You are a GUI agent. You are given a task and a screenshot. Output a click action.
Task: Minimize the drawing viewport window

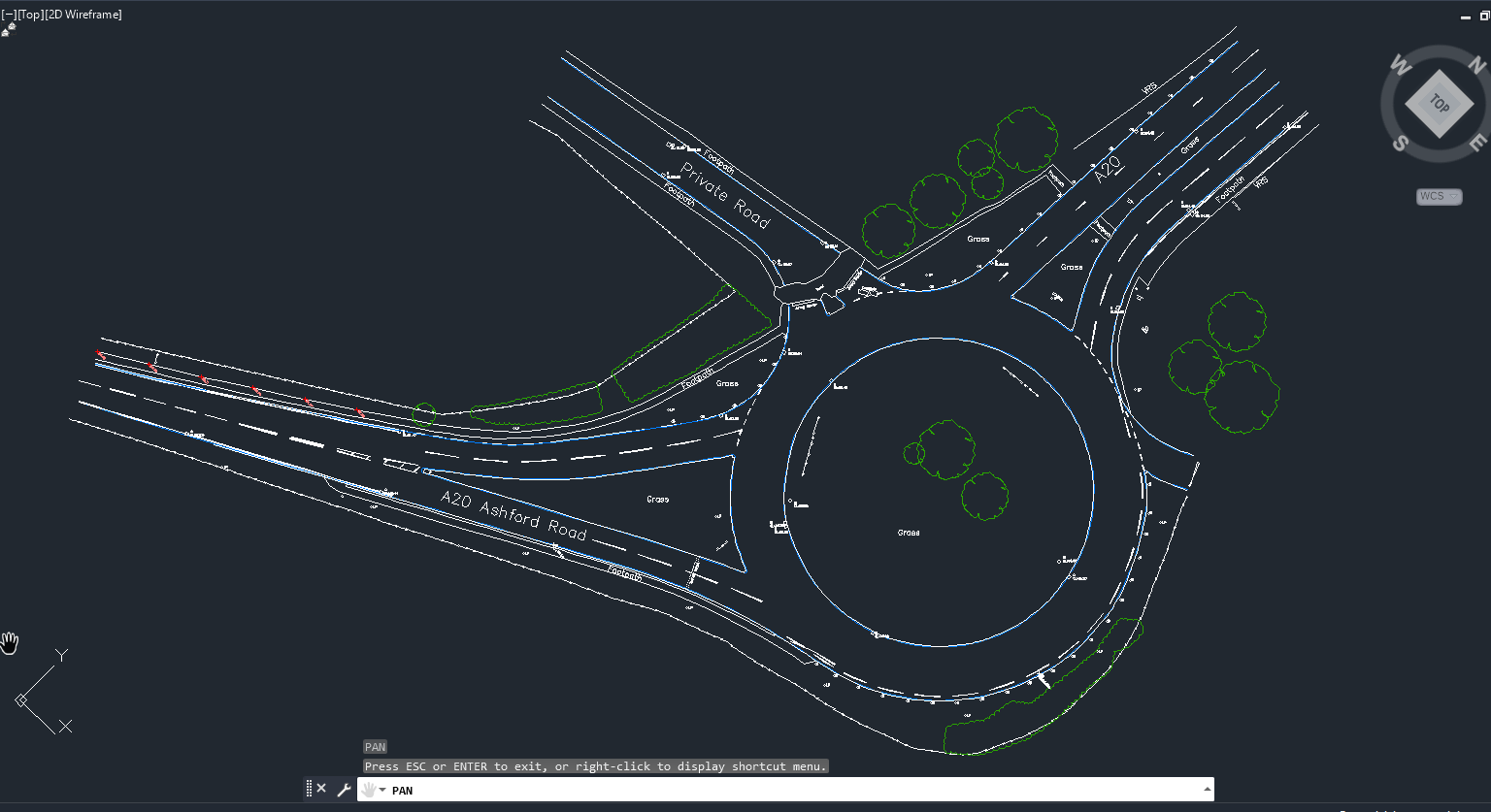tap(1467, 16)
